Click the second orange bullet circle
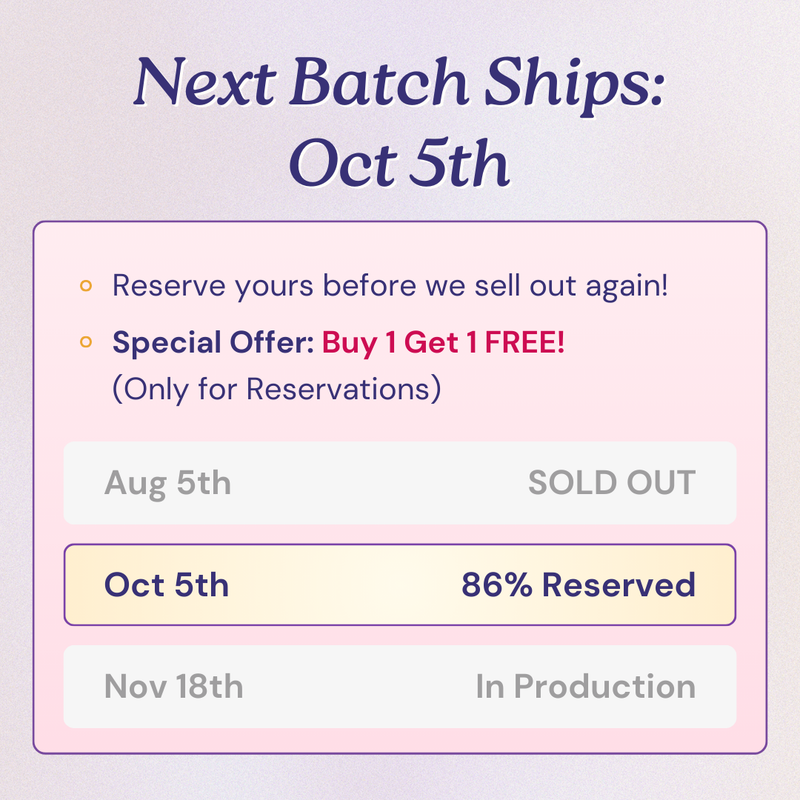Viewport: 800px width, 800px height. 86,342
